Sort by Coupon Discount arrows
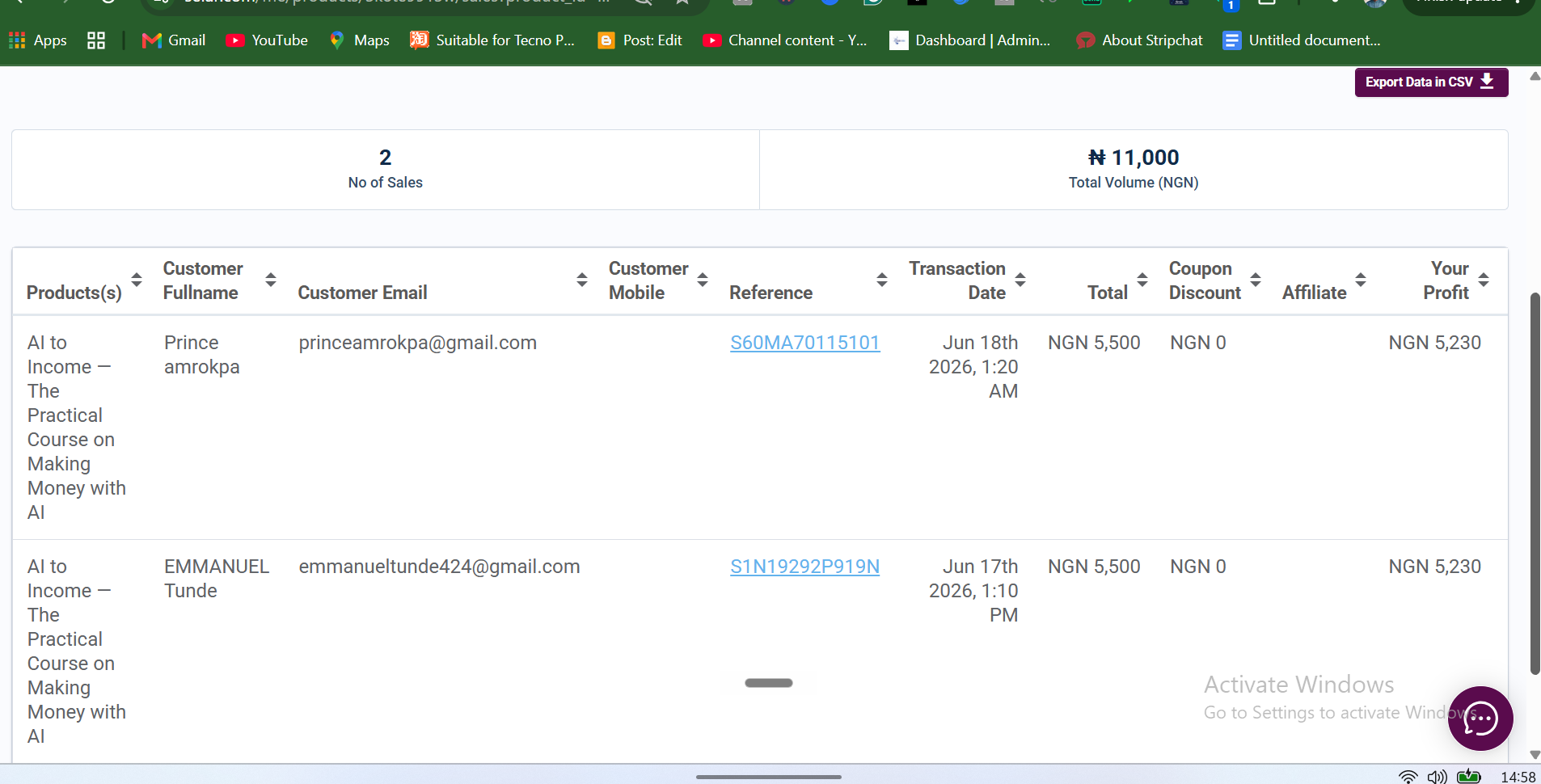The height and width of the screenshot is (784, 1541). (1256, 280)
